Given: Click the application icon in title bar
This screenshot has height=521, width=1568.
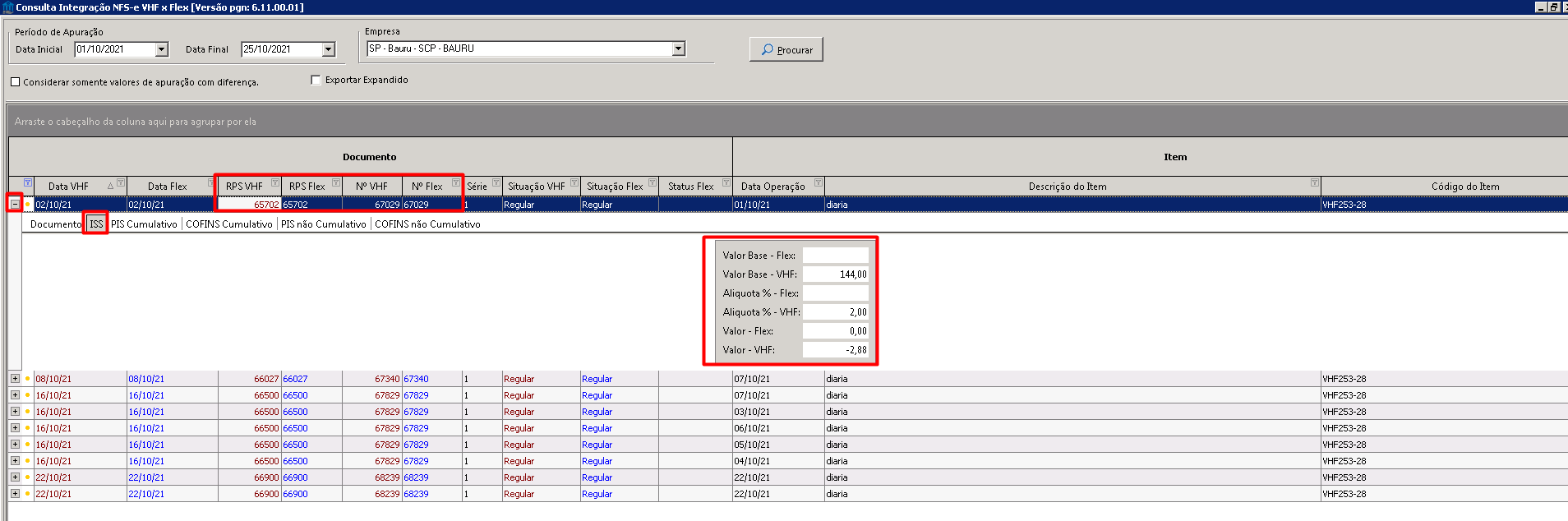Looking at the screenshot, I should pos(7,7).
